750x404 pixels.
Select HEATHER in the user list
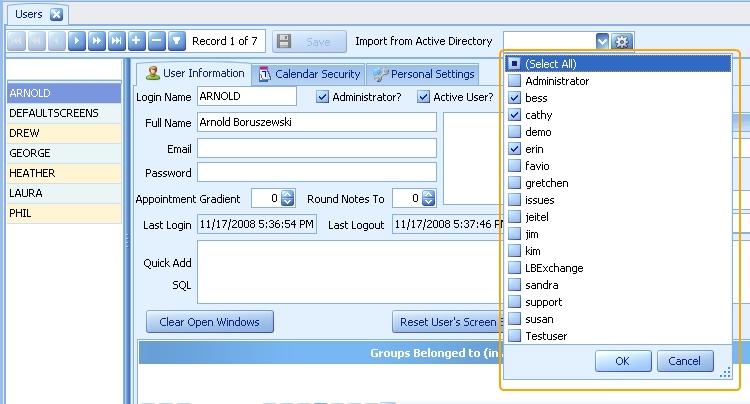[64, 173]
